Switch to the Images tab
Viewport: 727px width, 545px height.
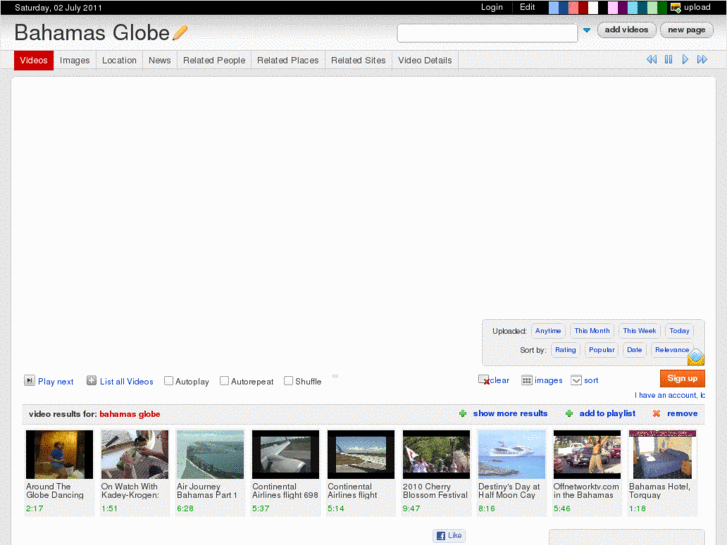pyautogui.click(x=75, y=60)
